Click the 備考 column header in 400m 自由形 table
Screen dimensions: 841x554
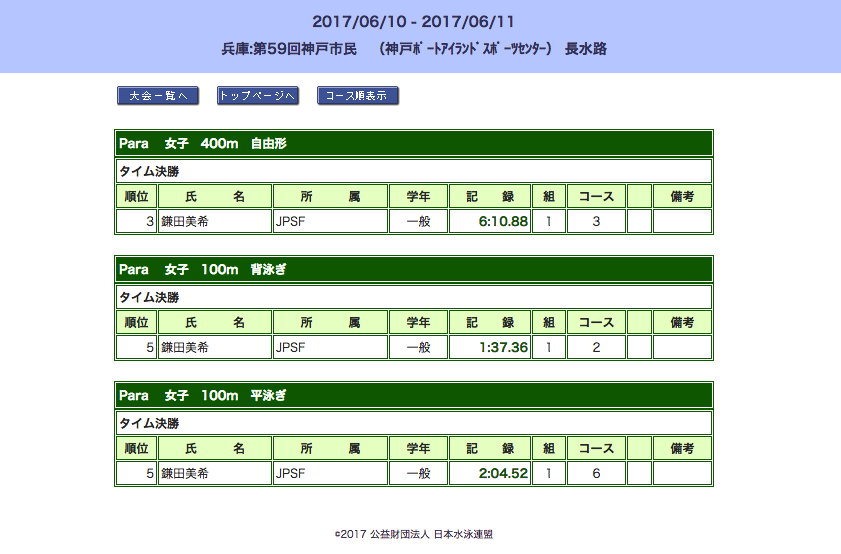[682, 196]
